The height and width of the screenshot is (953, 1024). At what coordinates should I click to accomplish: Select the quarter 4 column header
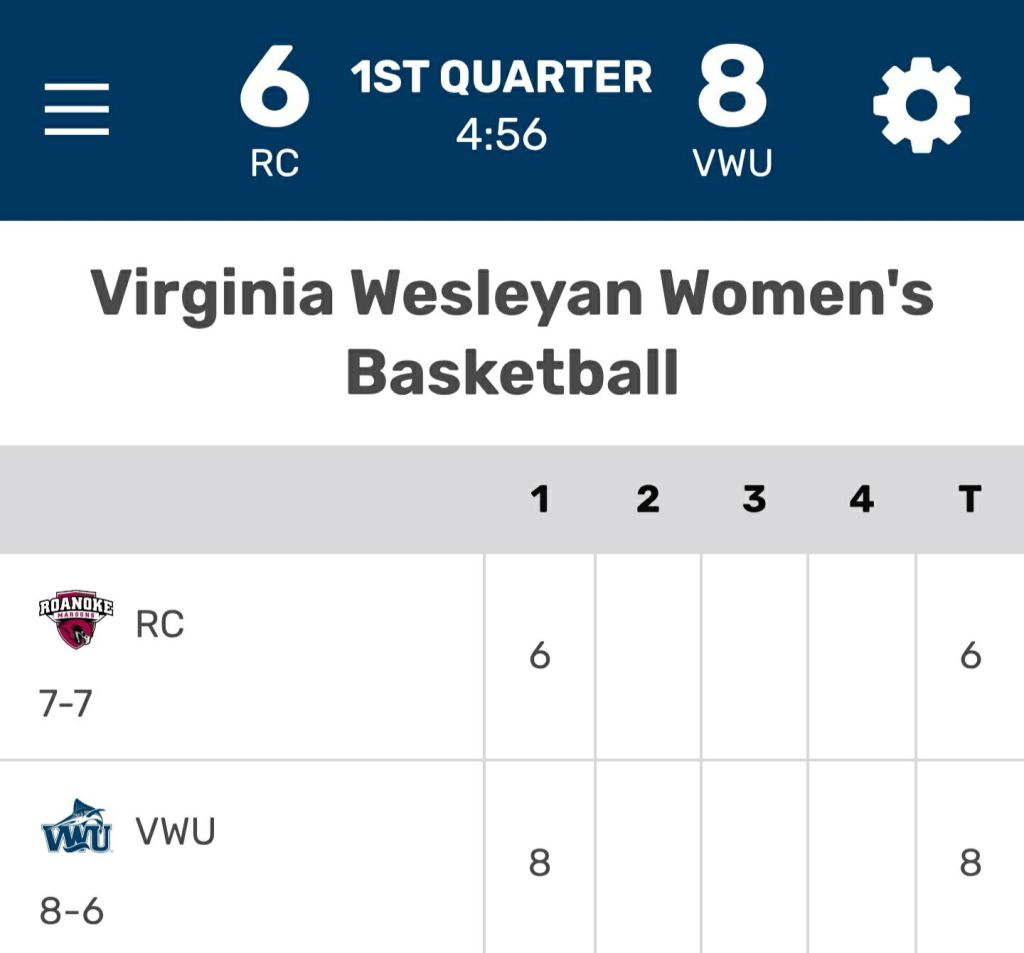[861, 499]
